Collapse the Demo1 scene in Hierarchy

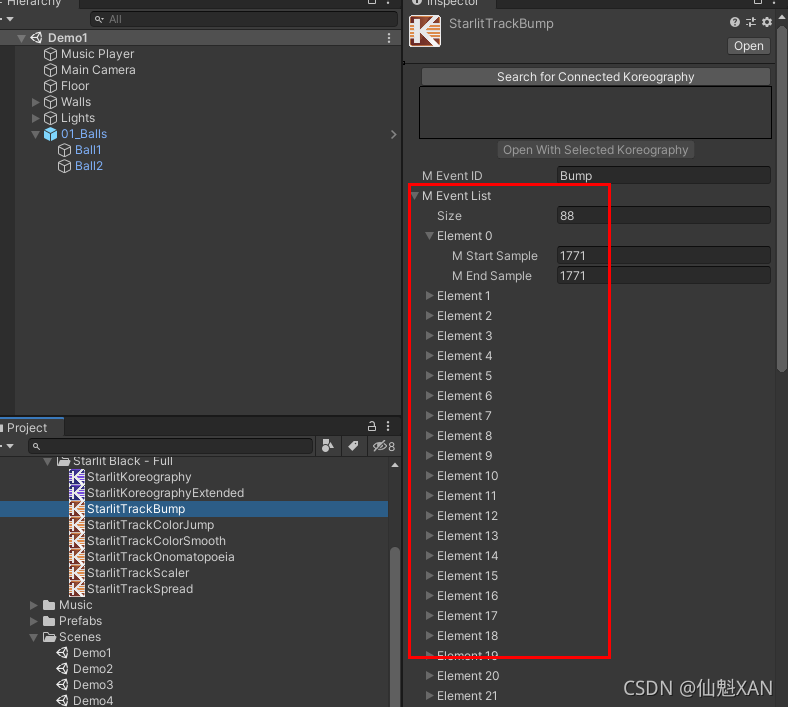(21, 38)
